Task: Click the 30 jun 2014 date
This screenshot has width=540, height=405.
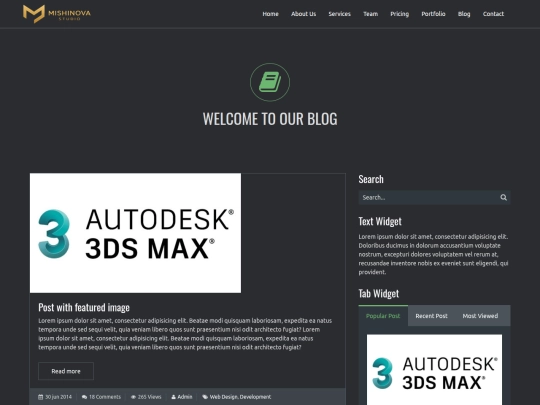Action: [x=58, y=397]
